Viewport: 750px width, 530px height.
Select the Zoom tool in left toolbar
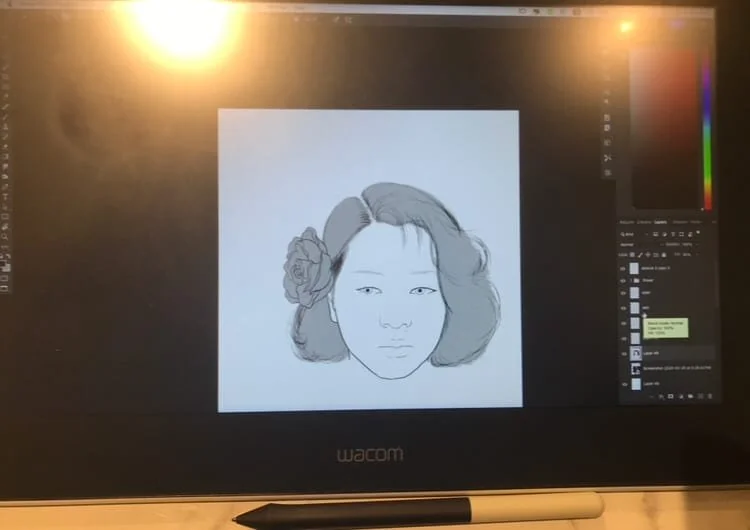pyautogui.click(x=5, y=238)
